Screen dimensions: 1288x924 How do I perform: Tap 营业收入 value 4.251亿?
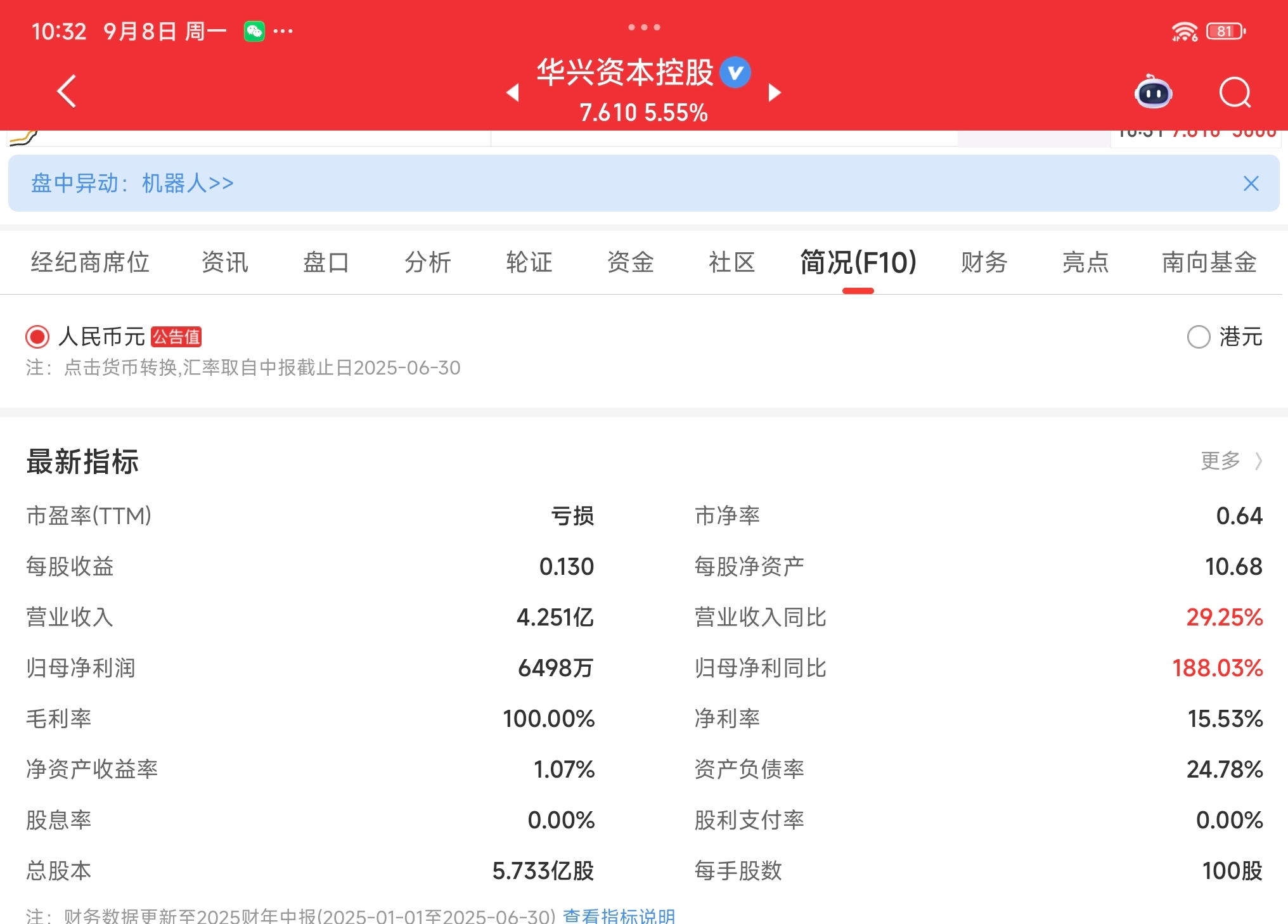click(x=555, y=617)
